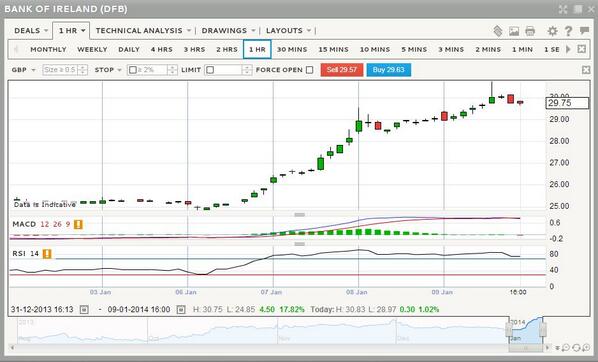598x362 pixels.
Task: Click the MACD warning icon
Action: click(78, 224)
